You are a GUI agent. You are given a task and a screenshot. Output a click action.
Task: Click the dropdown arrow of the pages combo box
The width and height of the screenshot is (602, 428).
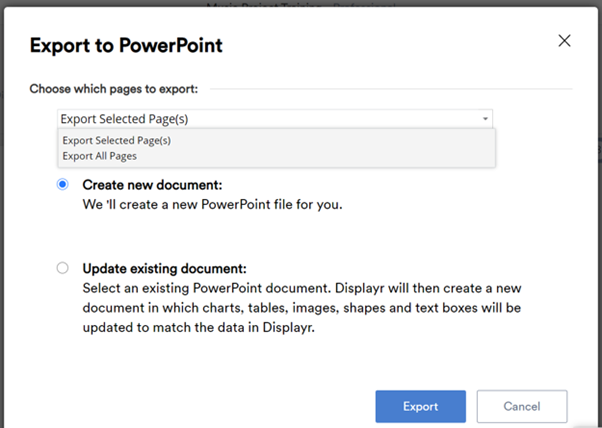pos(485,119)
